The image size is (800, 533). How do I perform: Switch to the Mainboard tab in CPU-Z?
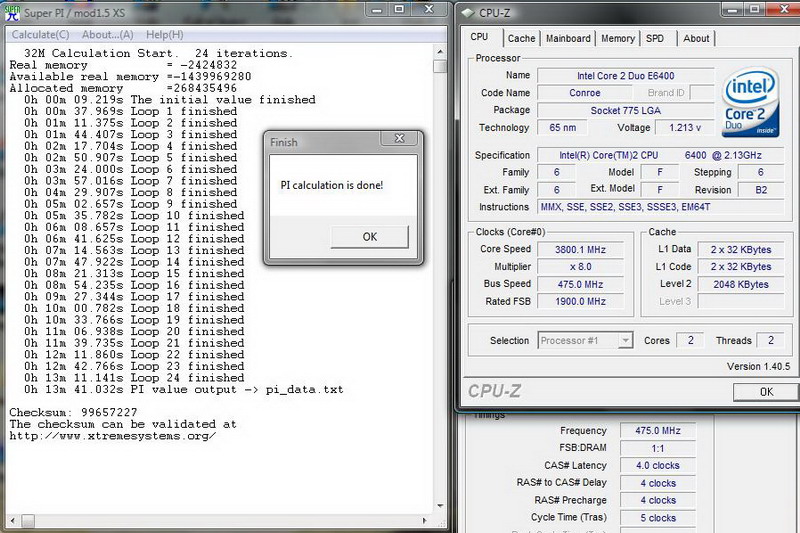tap(568, 38)
